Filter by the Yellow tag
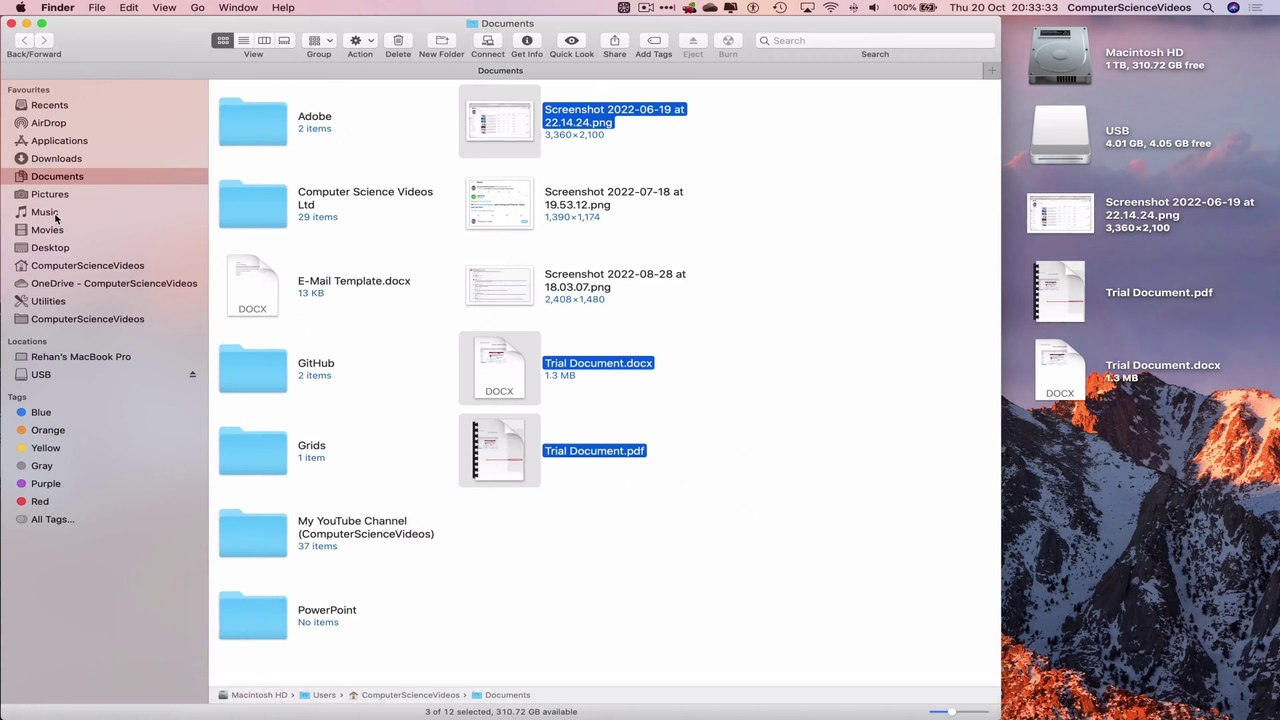Viewport: 1280px width, 720px height. coord(45,449)
